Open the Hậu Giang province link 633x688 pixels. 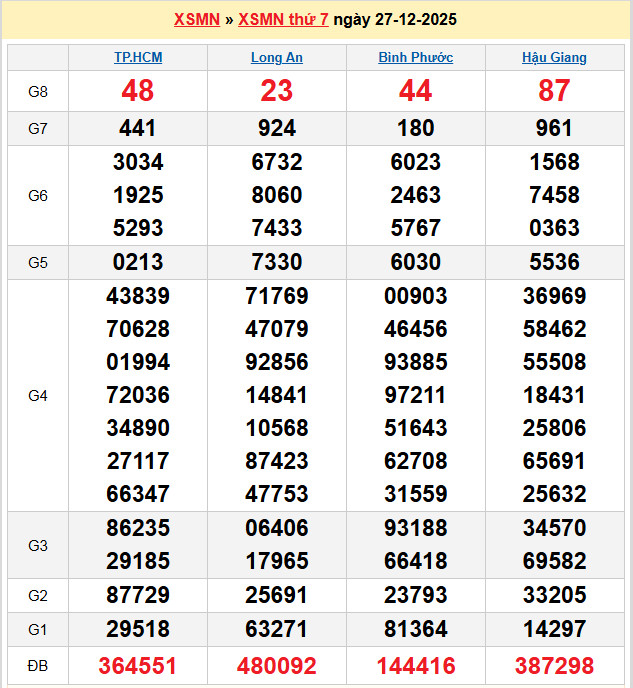click(x=554, y=58)
